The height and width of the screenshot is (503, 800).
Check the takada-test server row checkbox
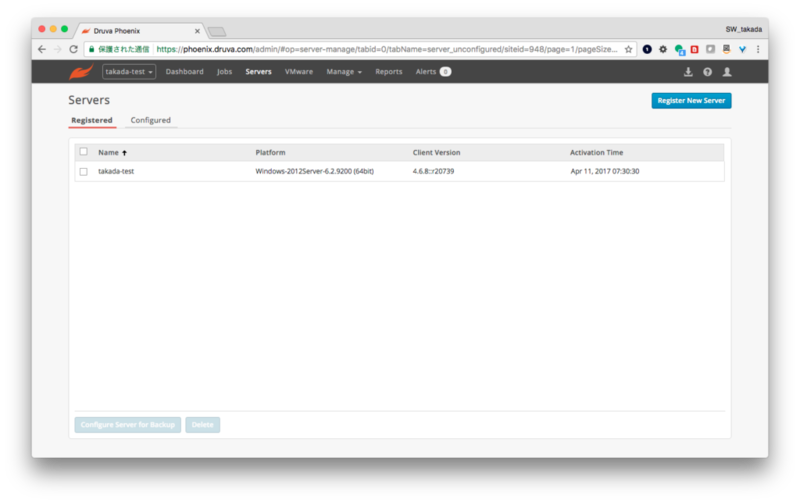pyautogui.click(x=84, y=171)
